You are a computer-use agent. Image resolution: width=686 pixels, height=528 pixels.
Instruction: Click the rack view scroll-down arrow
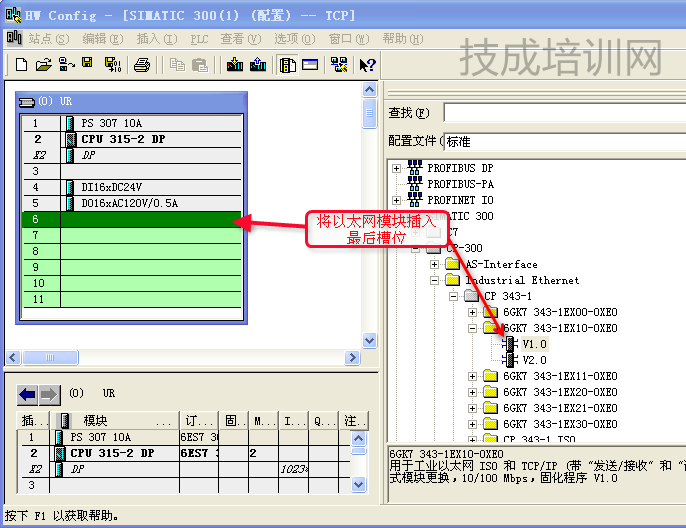point(370,340)
